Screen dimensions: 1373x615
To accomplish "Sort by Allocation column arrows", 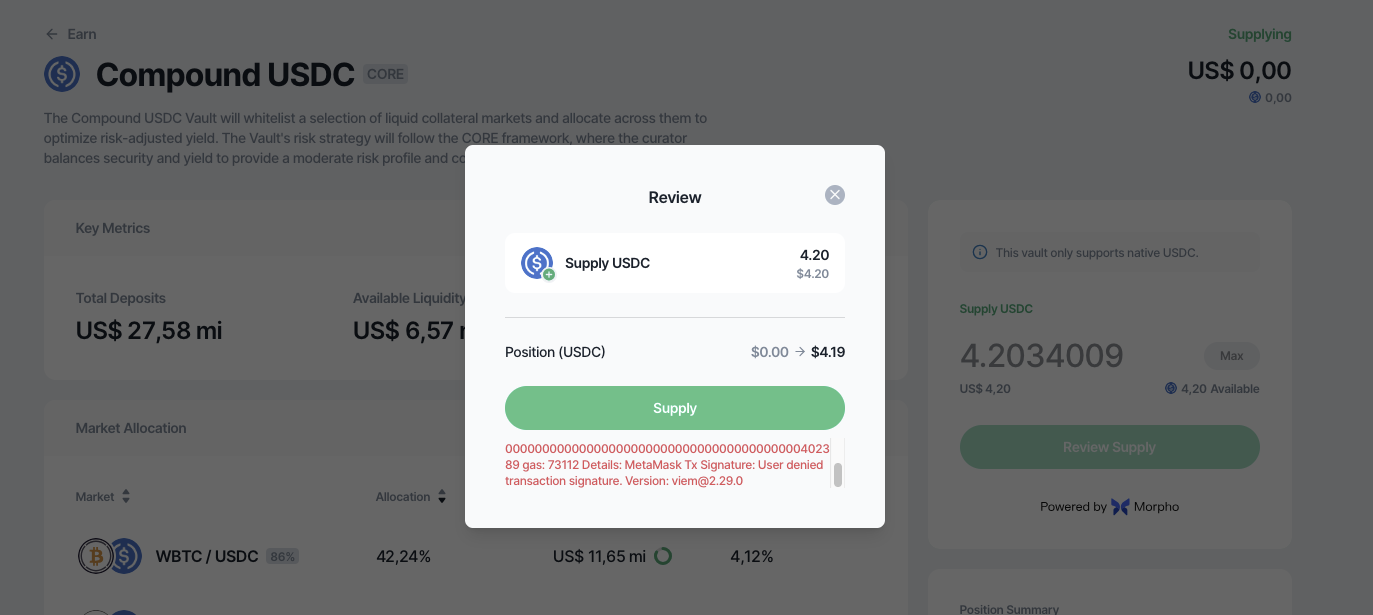I will (442, 497).
